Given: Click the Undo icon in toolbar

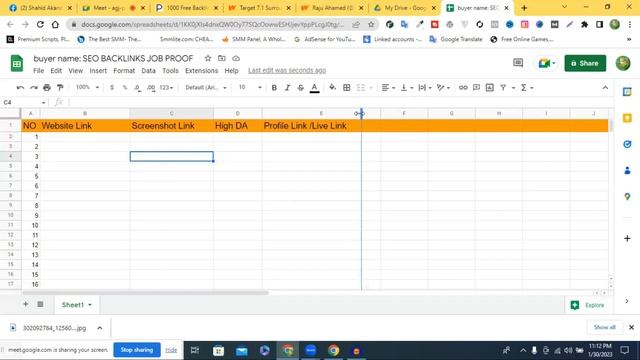Looking at the screenshot, I should point(20,87).
